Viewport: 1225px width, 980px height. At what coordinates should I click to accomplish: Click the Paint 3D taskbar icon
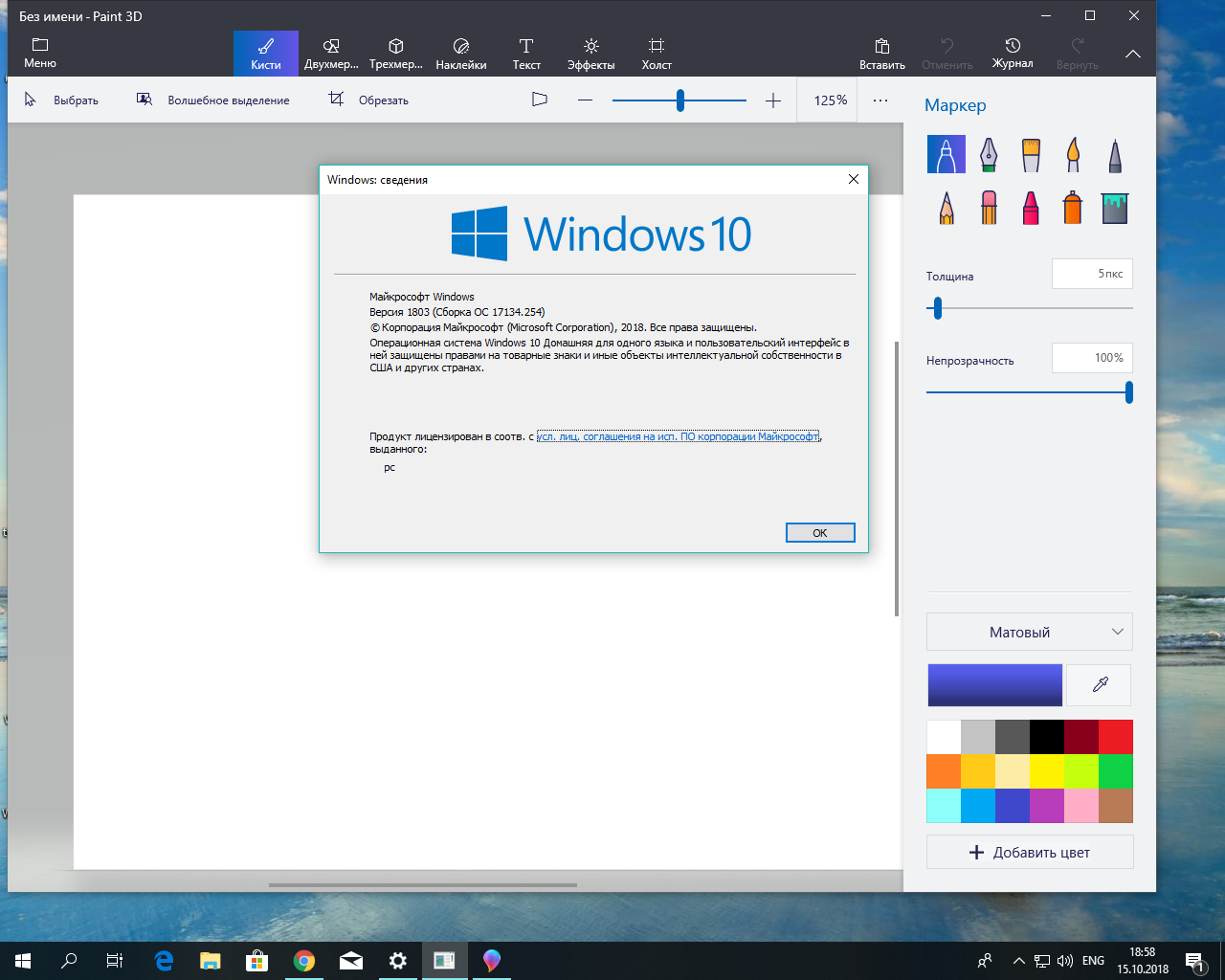pos(492,961)
